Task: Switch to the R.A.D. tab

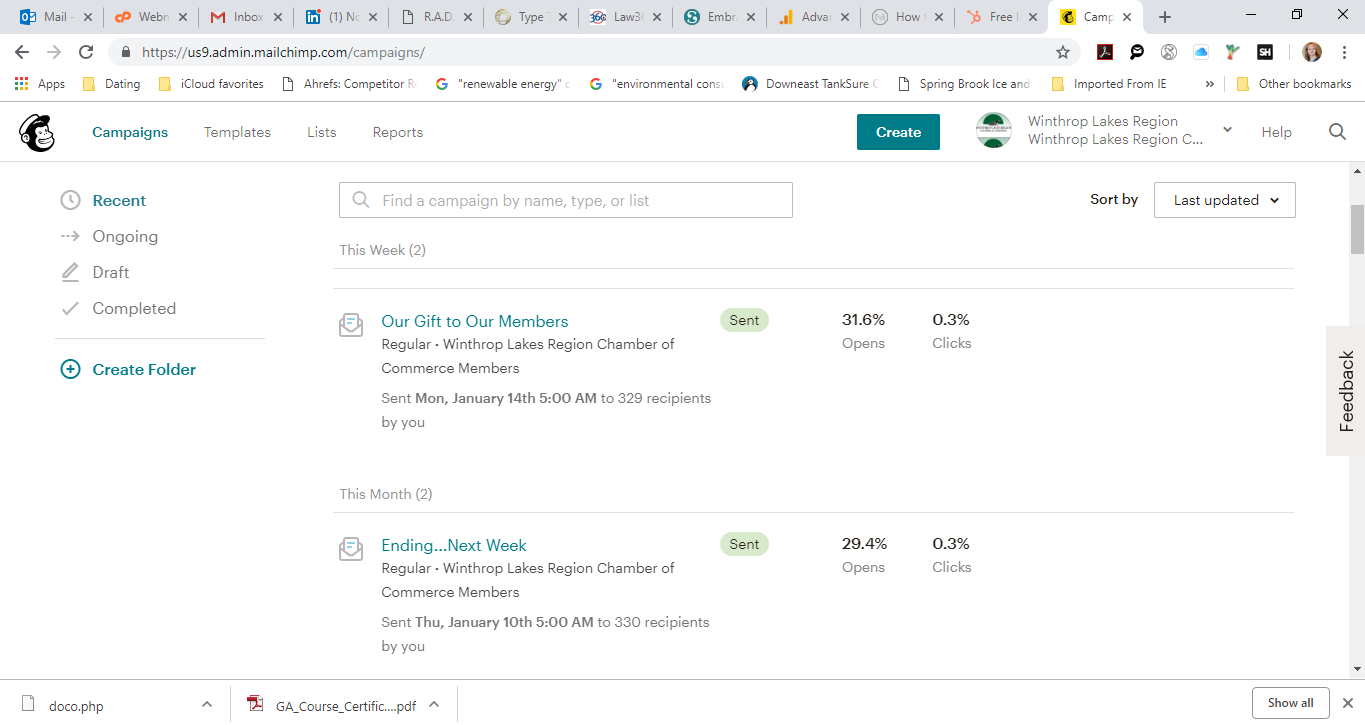Action: [435, 17]
